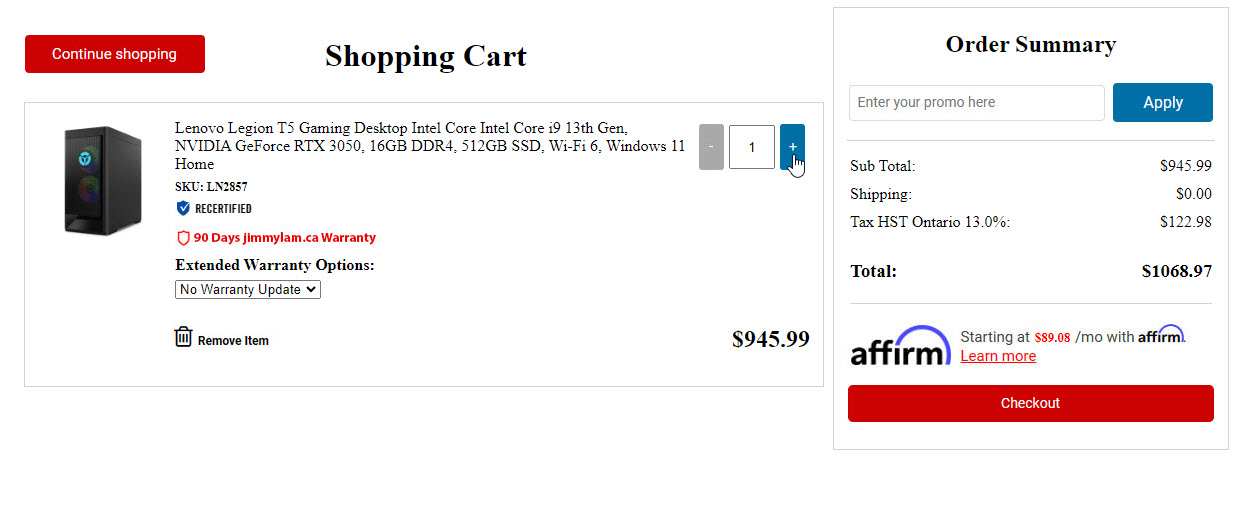1254x524 pixels.
Task: Click the 90 Days jimmylam.ca Warranty text
Action: (x=285, y=238)
